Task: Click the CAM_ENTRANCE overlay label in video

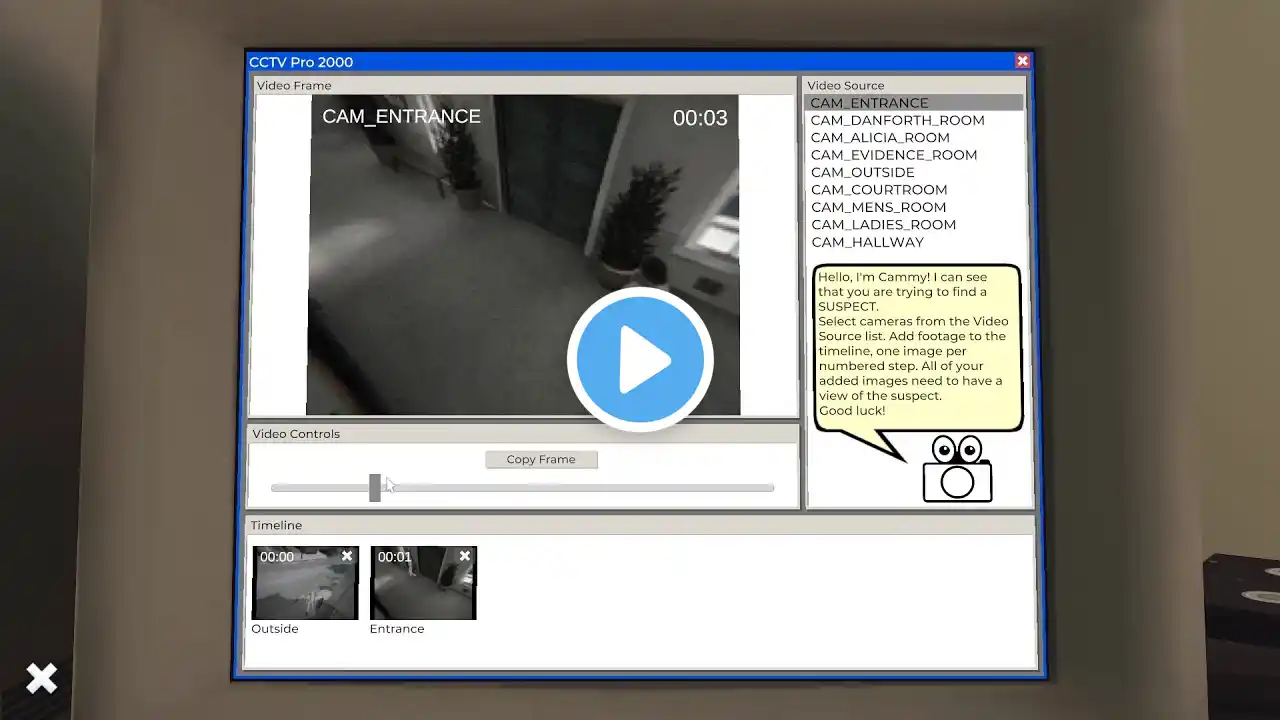Action: coord(401,116)
